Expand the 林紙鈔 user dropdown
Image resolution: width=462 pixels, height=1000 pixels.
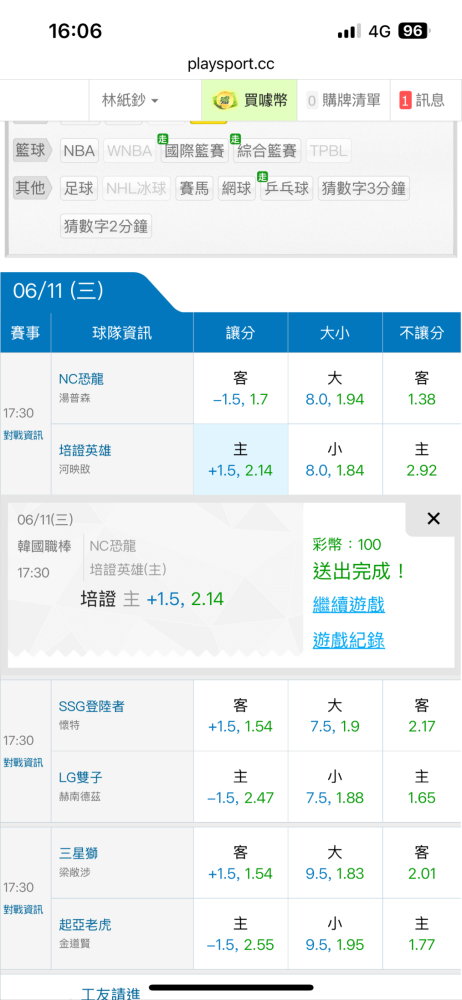click(130, 100)
